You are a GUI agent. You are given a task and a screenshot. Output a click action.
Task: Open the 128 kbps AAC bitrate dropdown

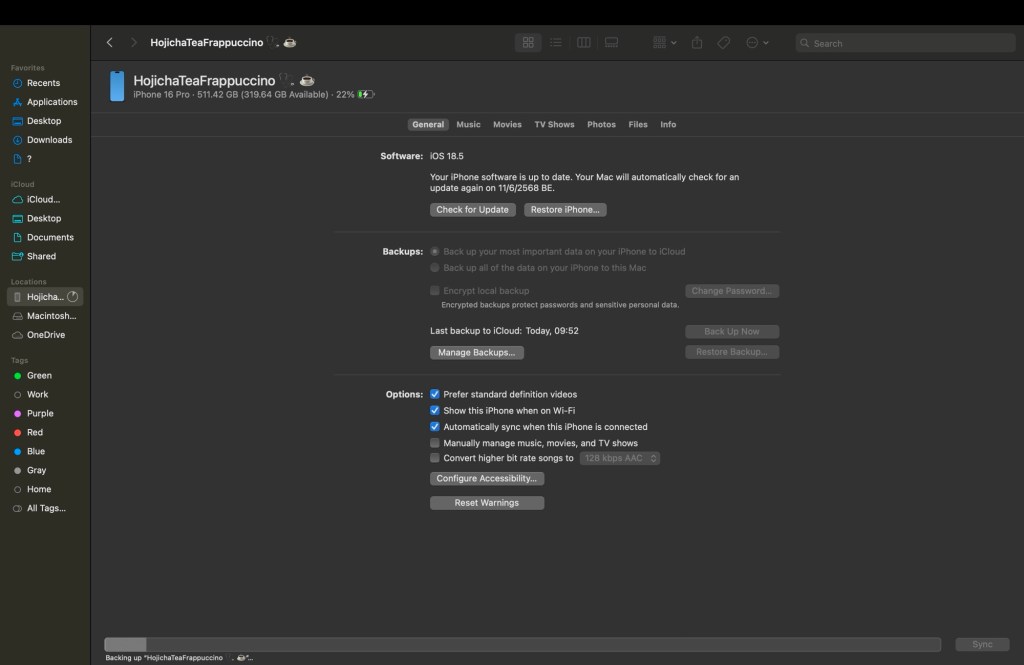[621, 458]
